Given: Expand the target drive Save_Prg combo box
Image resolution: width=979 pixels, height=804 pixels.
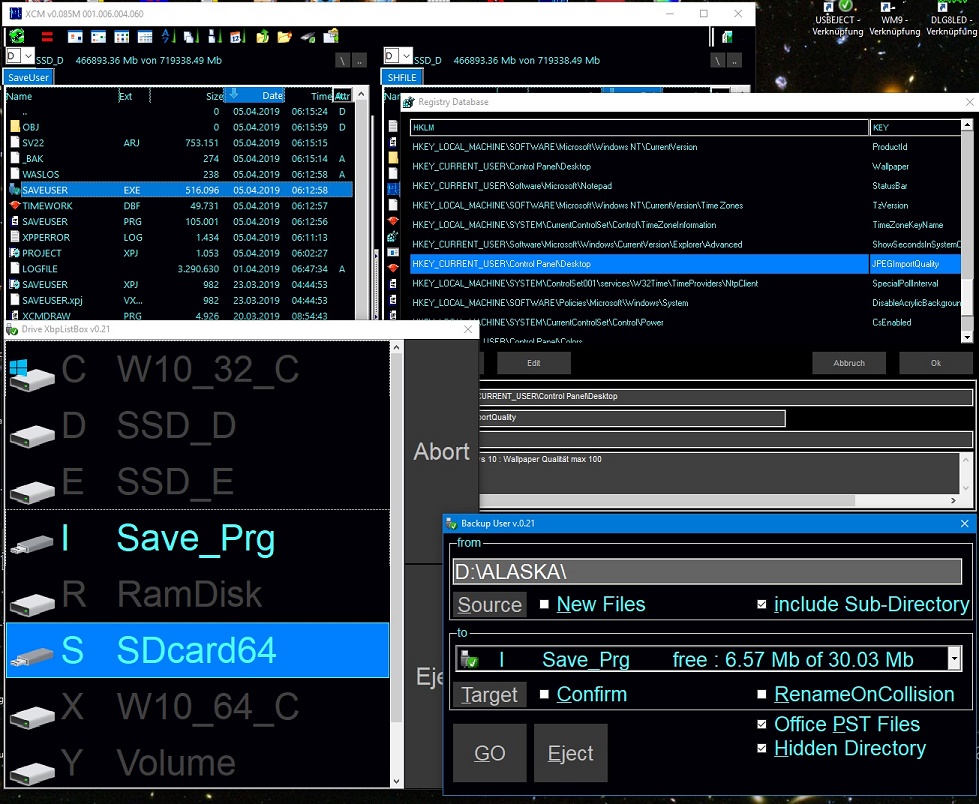Looking at the screenshot, I should tap(954, 658).
